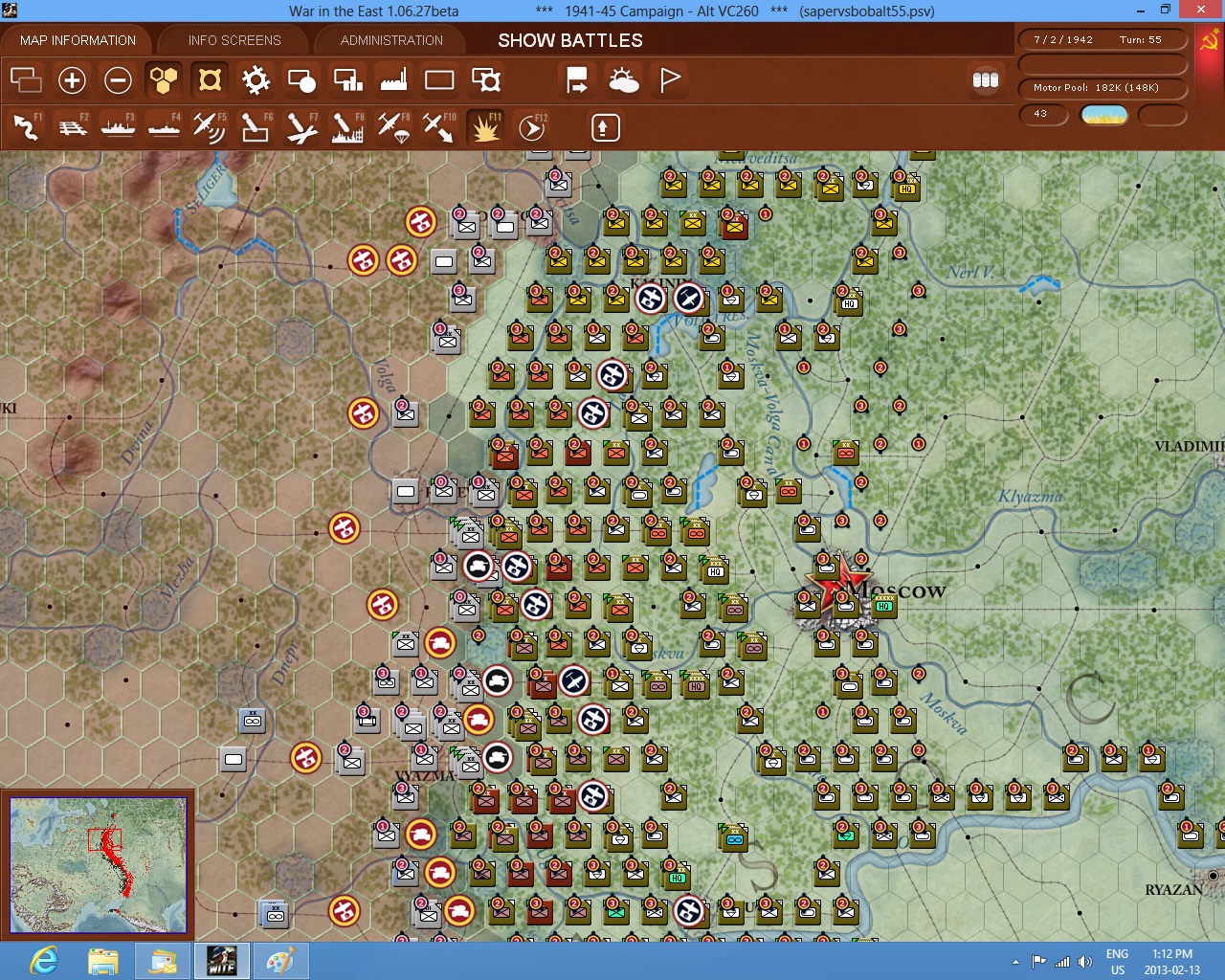The image size is (1225, 980).
Task: Zoom out the map with minus icon
Action: [118, 80]
